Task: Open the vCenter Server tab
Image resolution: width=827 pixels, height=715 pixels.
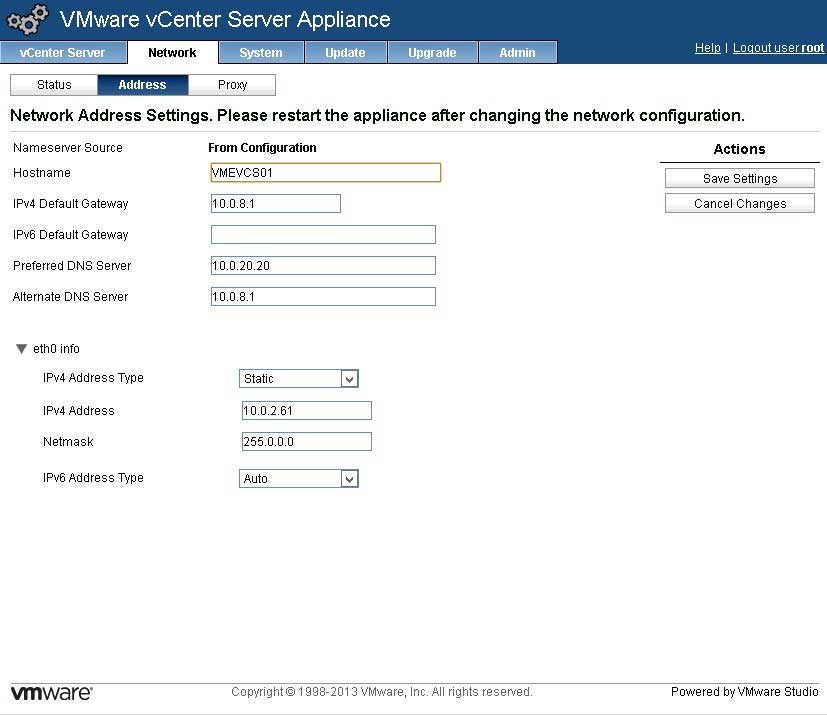Action: click(63, 53)
